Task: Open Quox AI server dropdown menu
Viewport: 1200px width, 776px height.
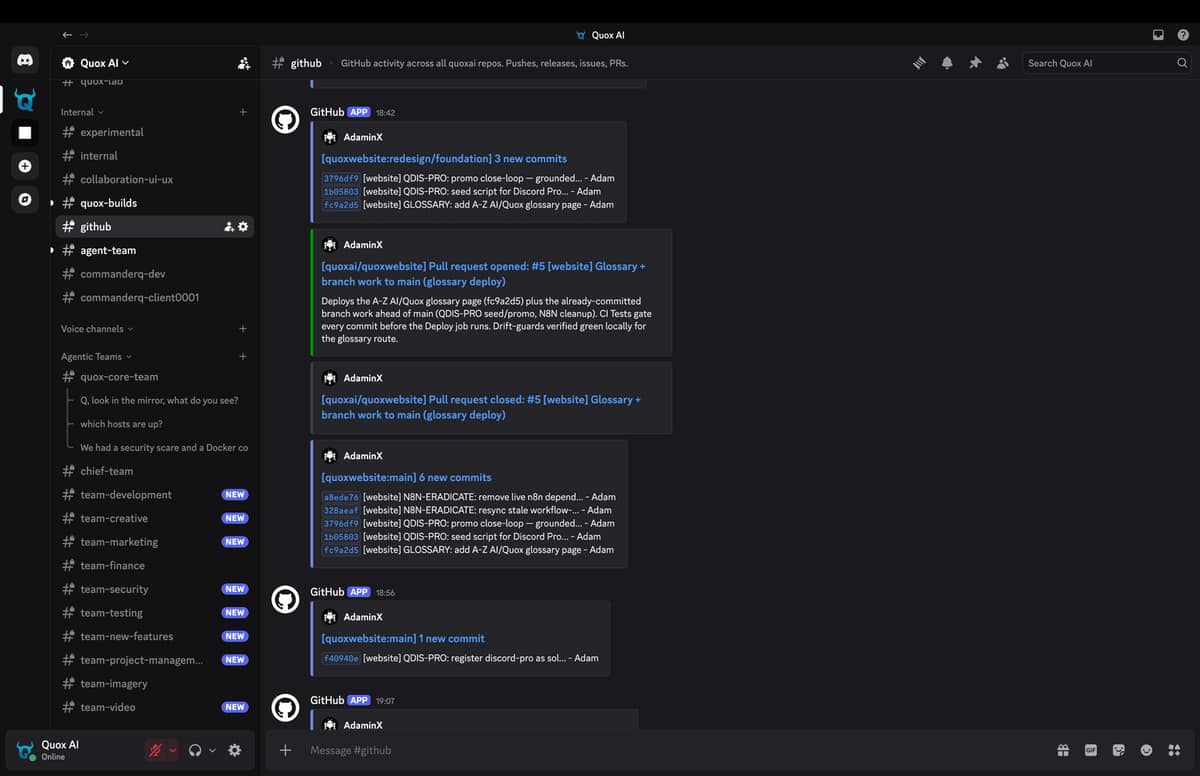Action: click(95, 63)
